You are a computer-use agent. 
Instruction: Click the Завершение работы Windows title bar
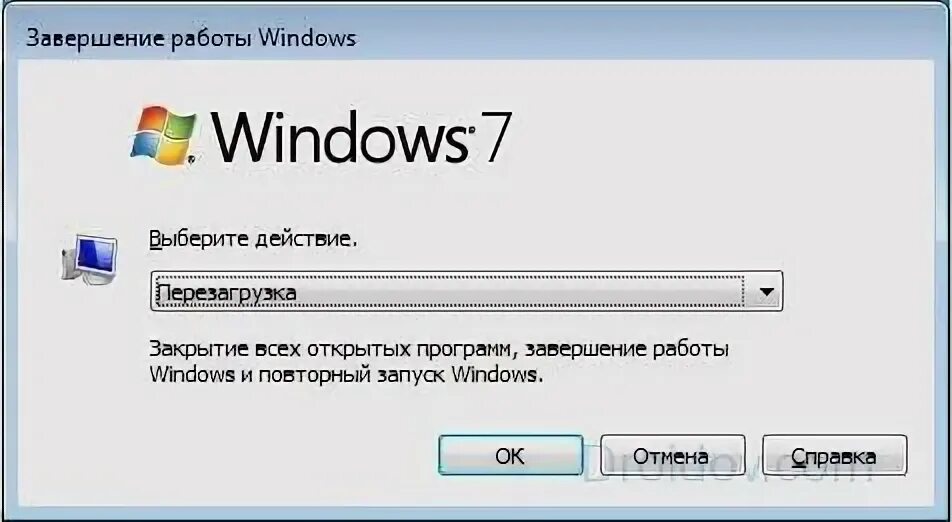[476, 37]
